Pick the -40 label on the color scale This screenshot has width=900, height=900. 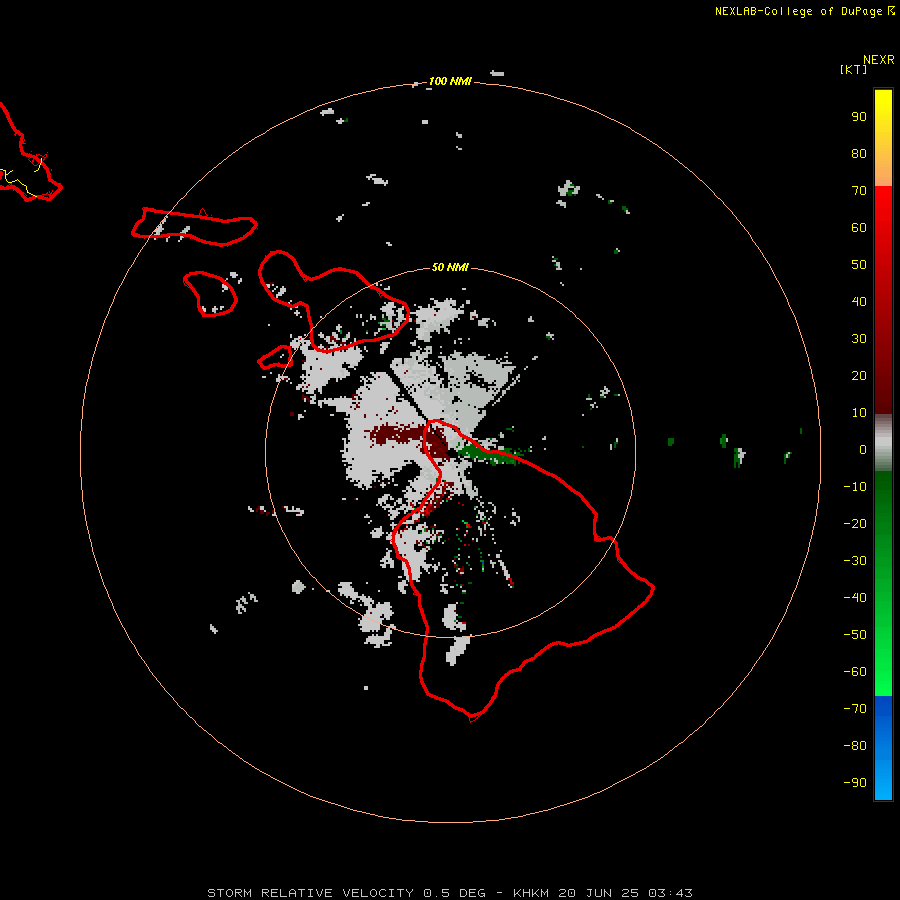click(855, 598)
